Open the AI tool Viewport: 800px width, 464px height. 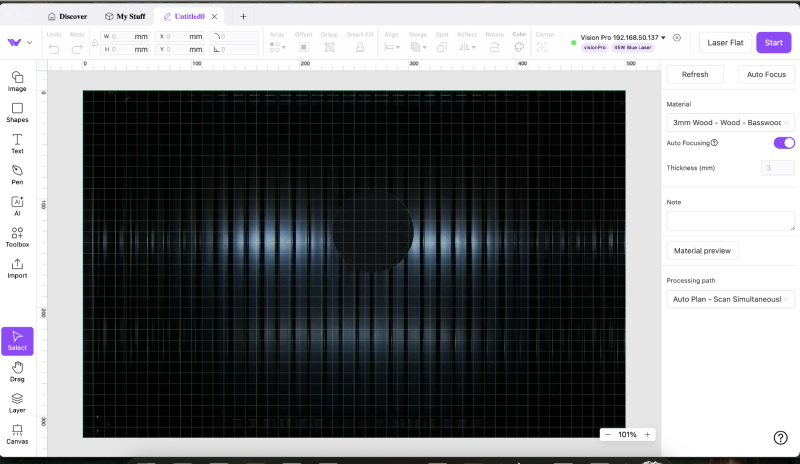[17, 206]
